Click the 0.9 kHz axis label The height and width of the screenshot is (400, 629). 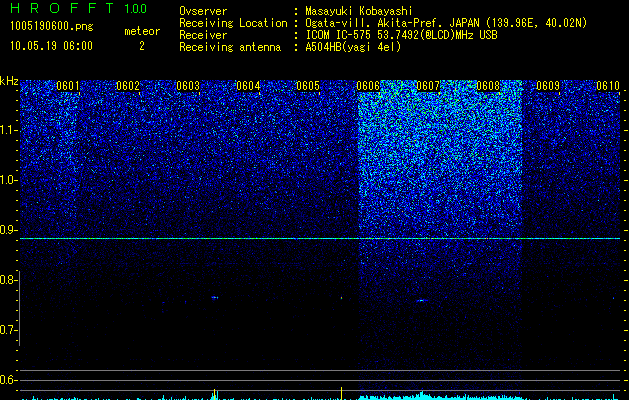tap(8, 230)
